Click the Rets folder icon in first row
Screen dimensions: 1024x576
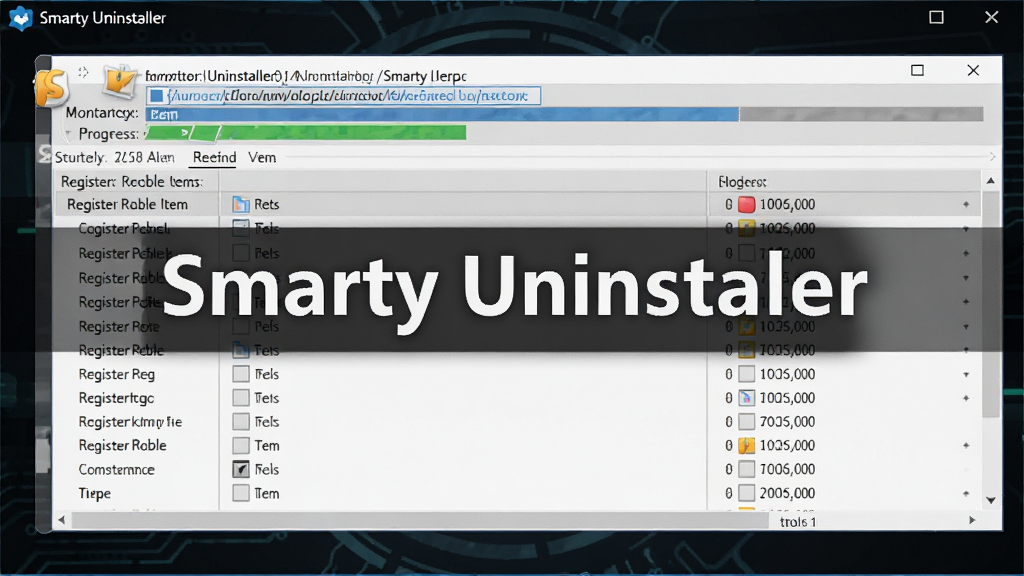coord(241,204)
